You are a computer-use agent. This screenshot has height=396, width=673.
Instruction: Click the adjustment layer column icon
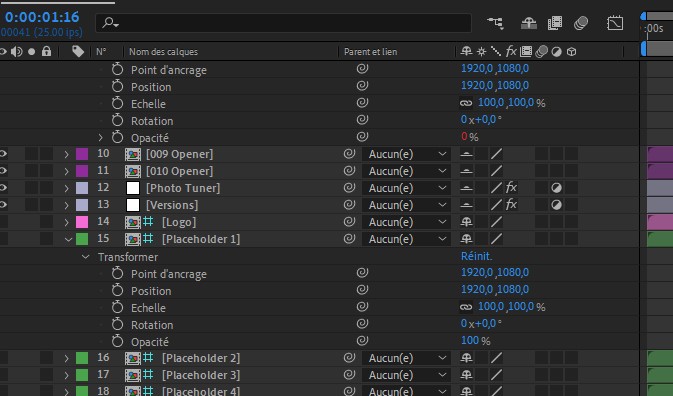click(x=557, y=52)
